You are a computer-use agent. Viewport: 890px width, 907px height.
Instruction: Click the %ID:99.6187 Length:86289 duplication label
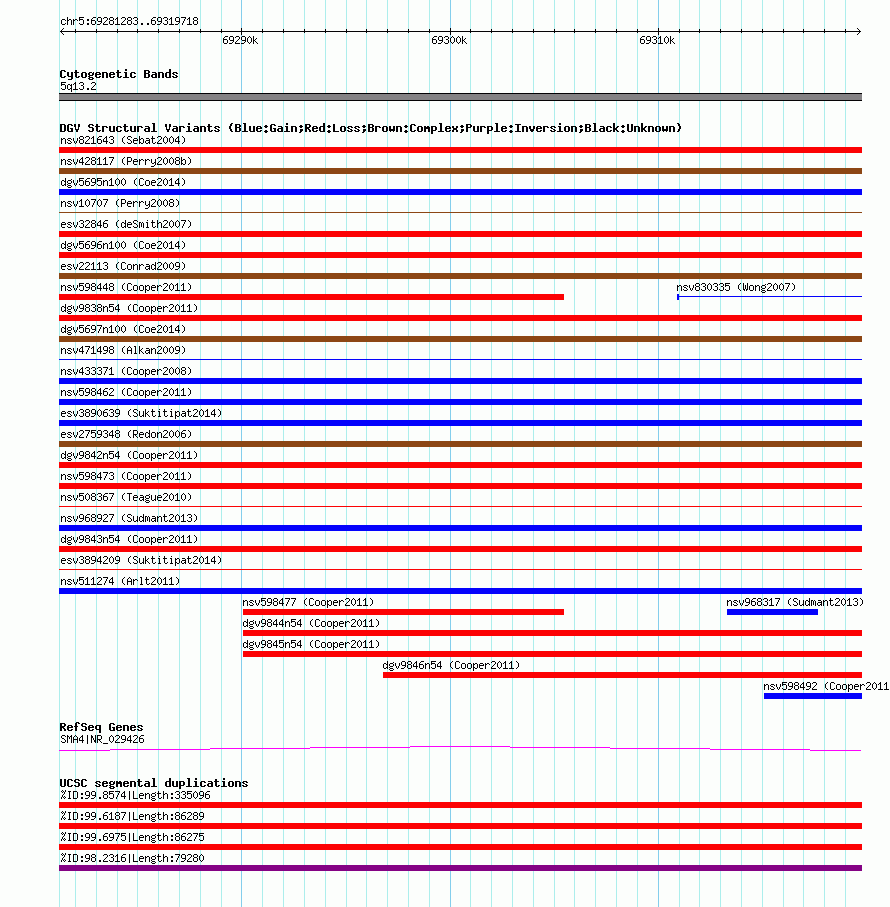pos(132,816)
